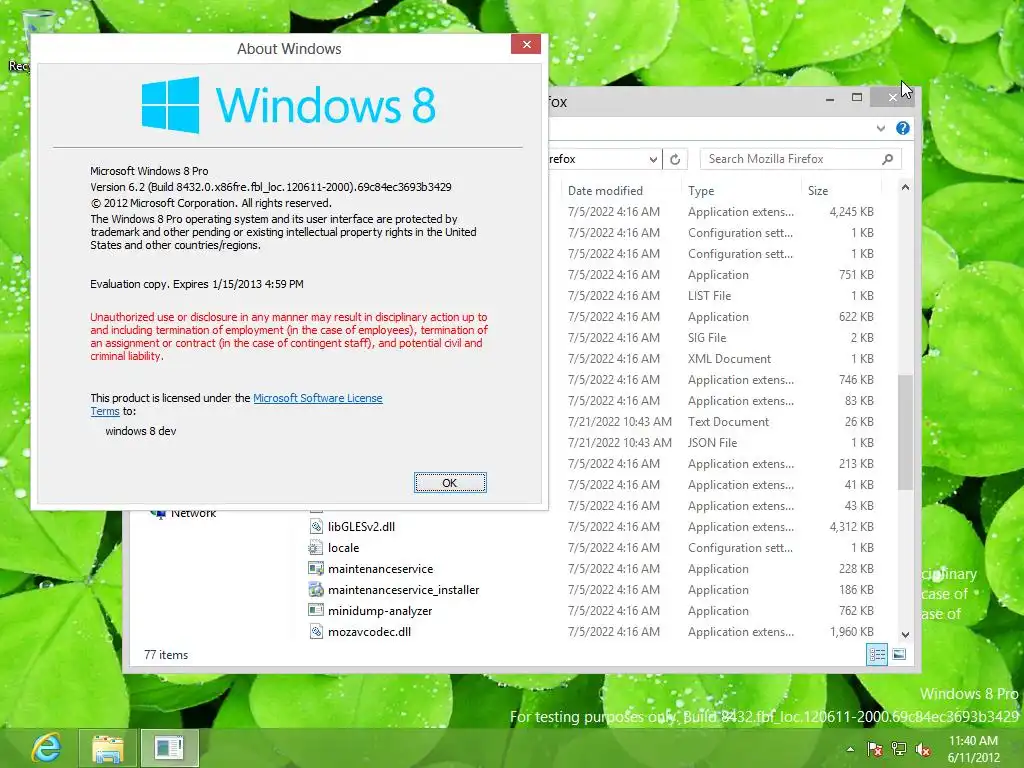This screenshot has width=1024, height=768.
Task: Close the About Windows dialog
Action: click(526, 44)
